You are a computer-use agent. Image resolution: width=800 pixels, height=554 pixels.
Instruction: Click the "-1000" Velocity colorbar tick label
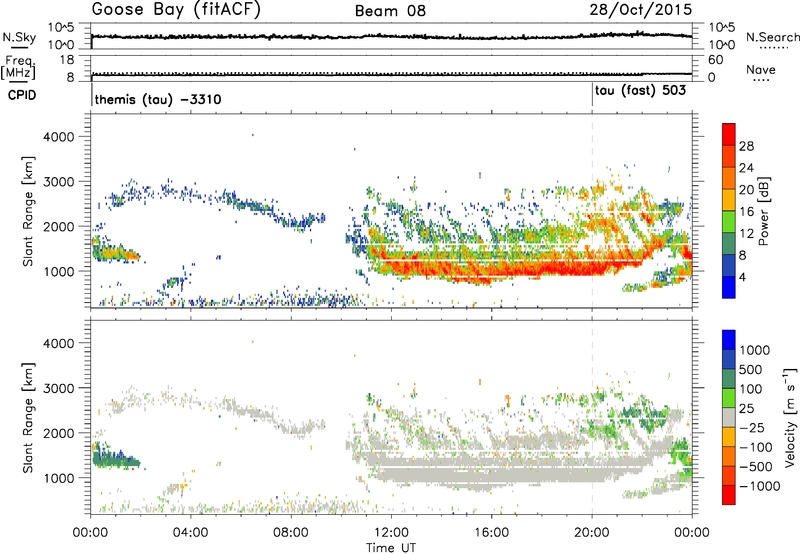[x=760, y=486]
